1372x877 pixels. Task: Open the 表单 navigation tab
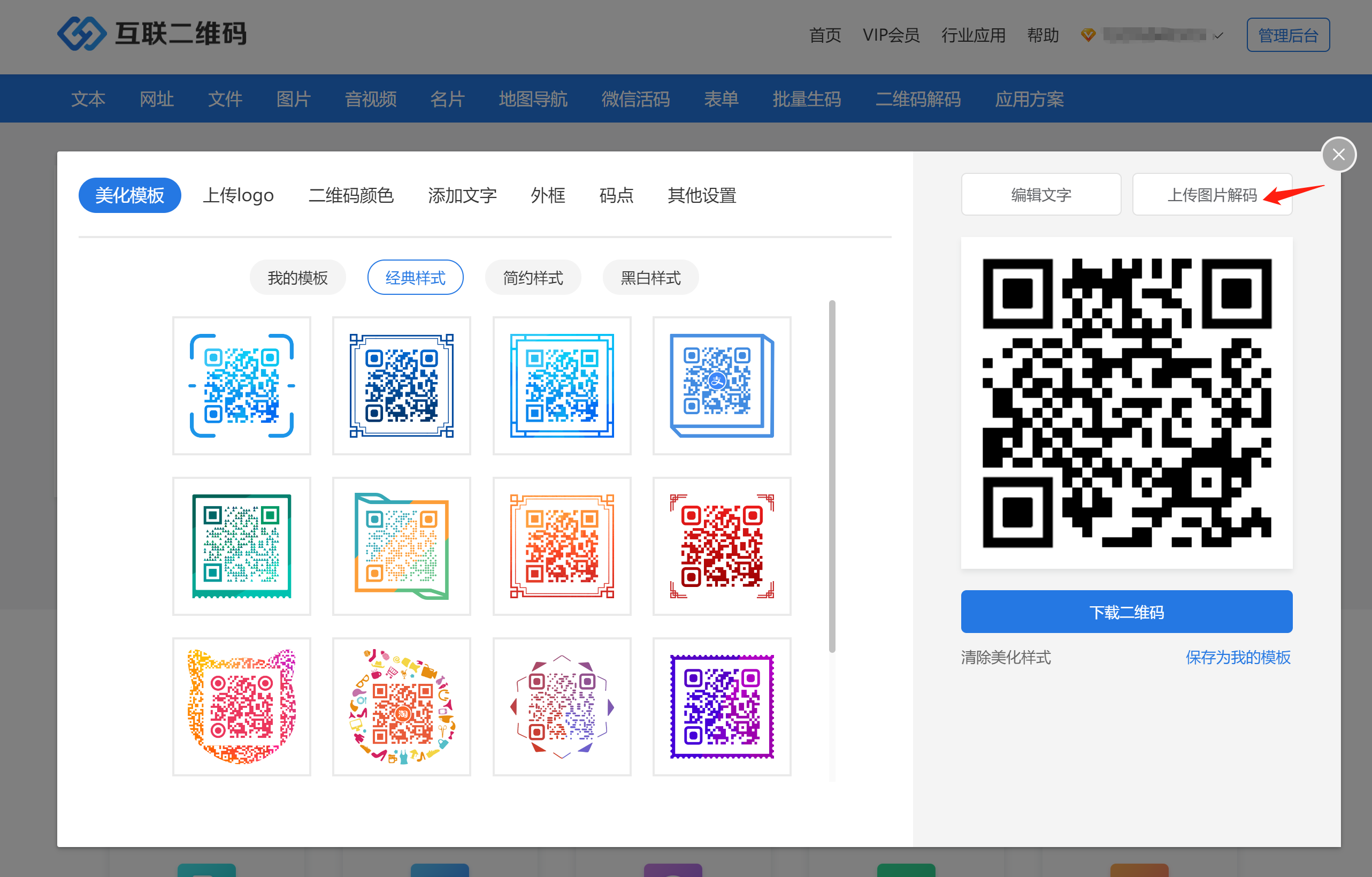click(x=721, y=99)
